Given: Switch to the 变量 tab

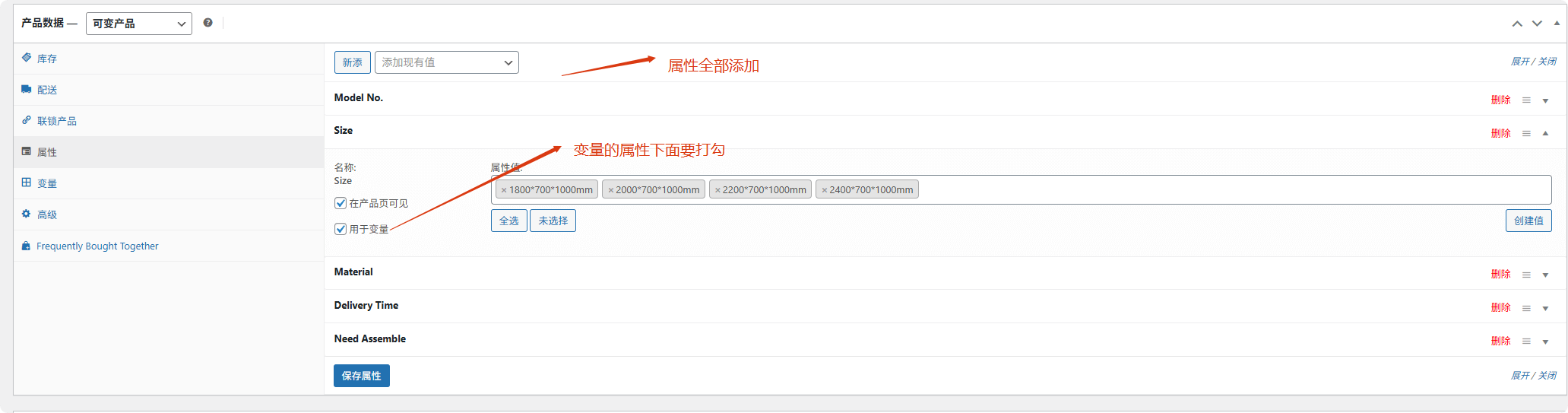Looking at the screenshot, I should (x=47, y=183).
